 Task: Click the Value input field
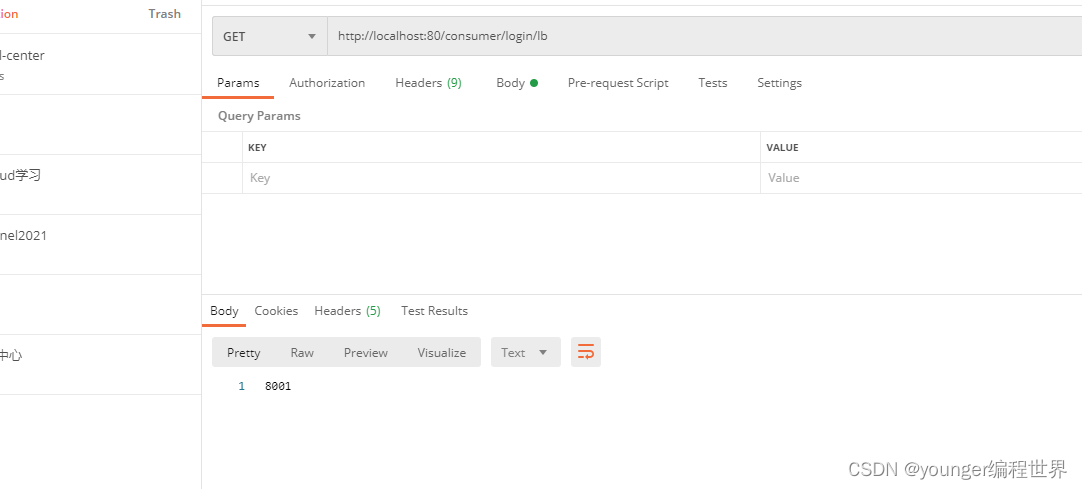coord(921,178)
